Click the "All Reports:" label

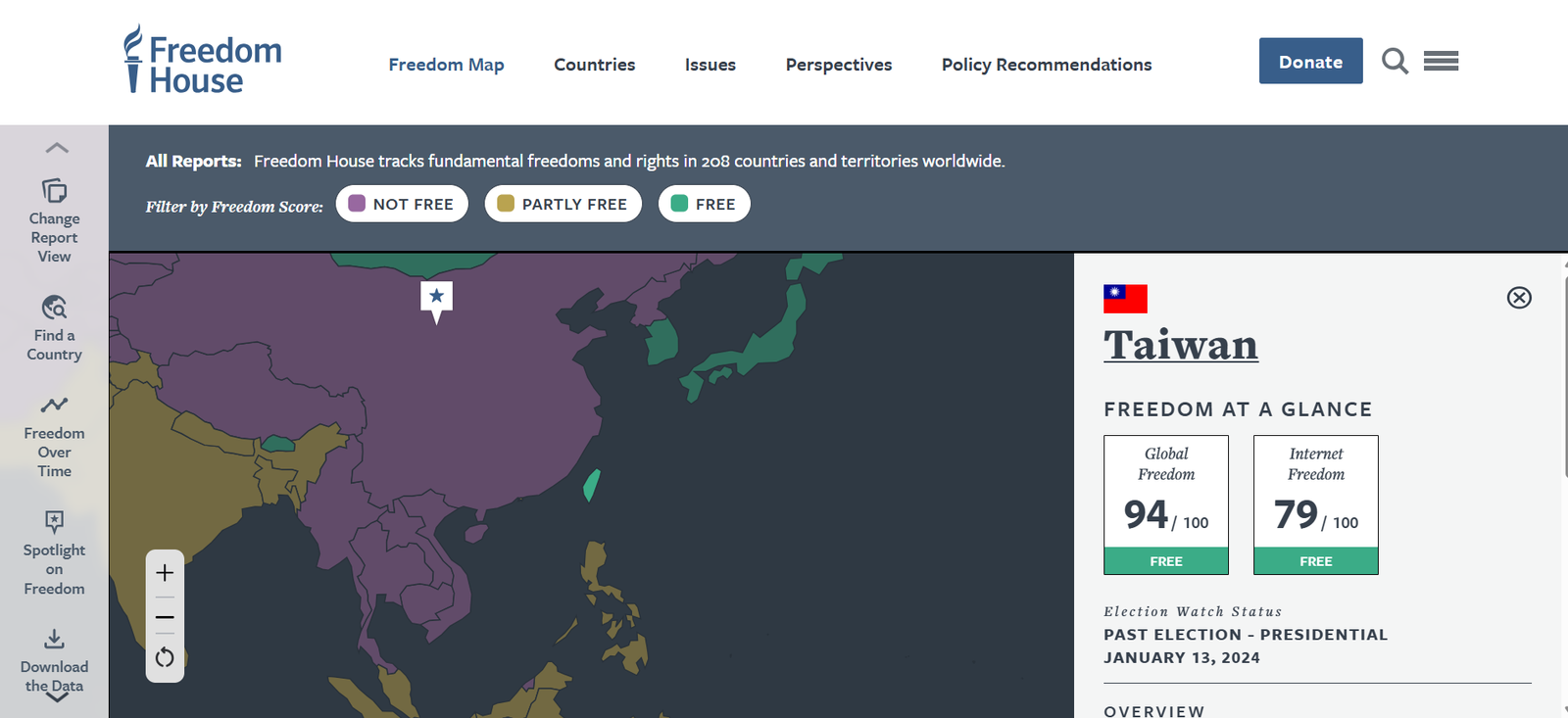[194, 161]
